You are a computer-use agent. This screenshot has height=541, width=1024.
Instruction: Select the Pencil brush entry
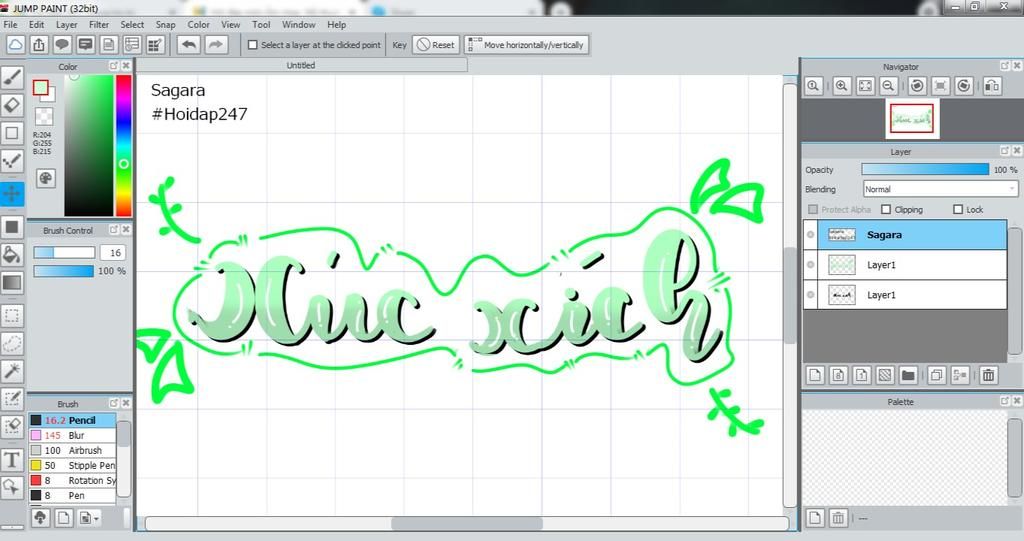coord(72,420)
